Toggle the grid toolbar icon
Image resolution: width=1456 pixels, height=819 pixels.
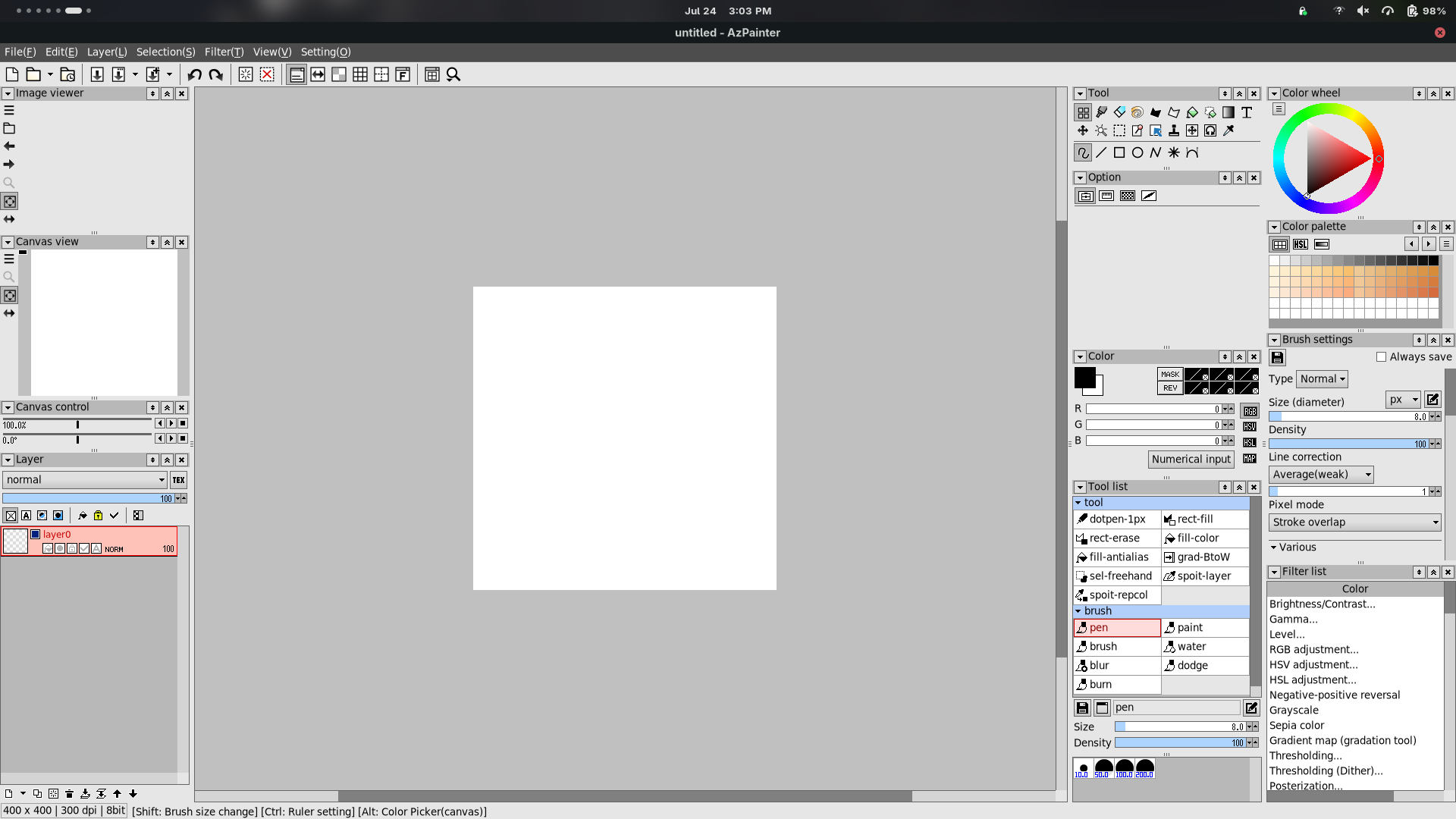tap(360, 74)
